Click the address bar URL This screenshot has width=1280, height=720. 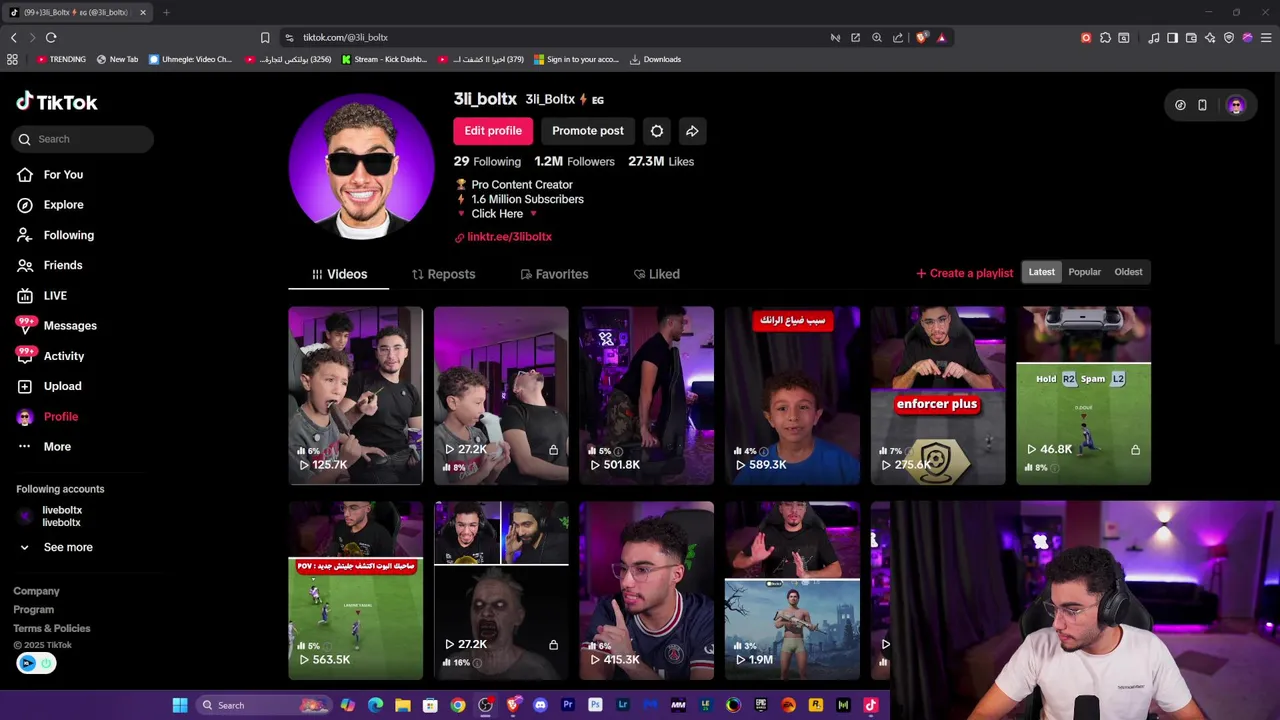pyautogui.click(x=345, y=37)
